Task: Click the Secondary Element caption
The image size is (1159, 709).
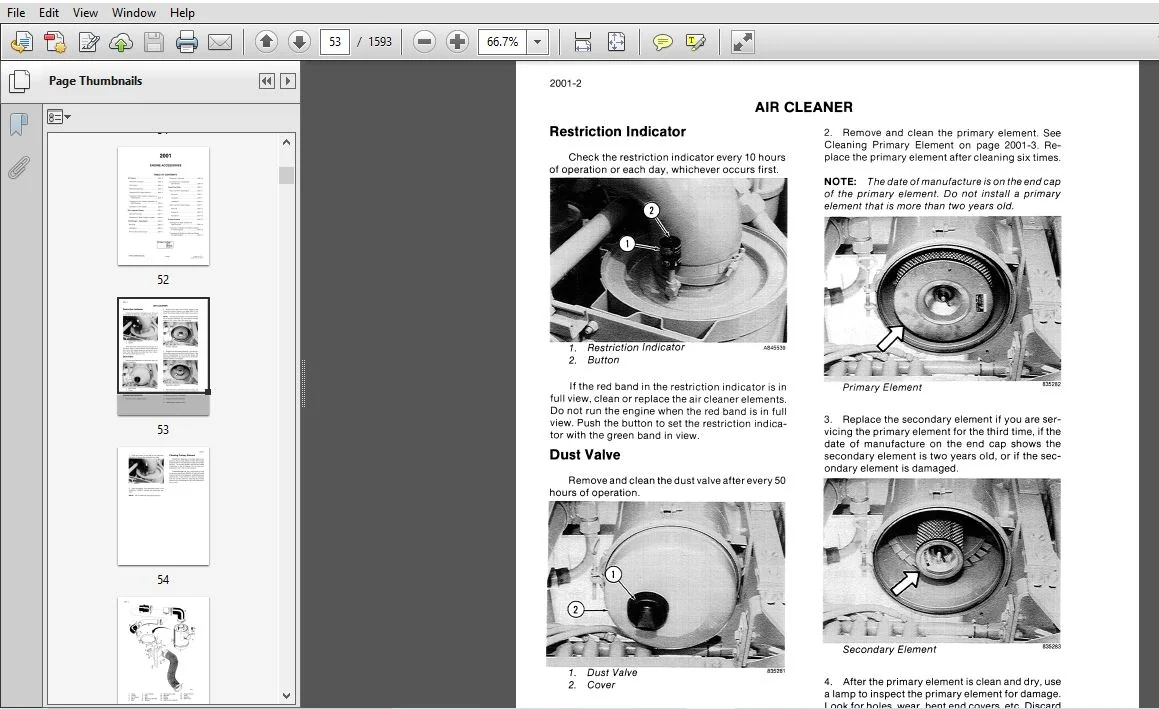Action: pos(889,649)
